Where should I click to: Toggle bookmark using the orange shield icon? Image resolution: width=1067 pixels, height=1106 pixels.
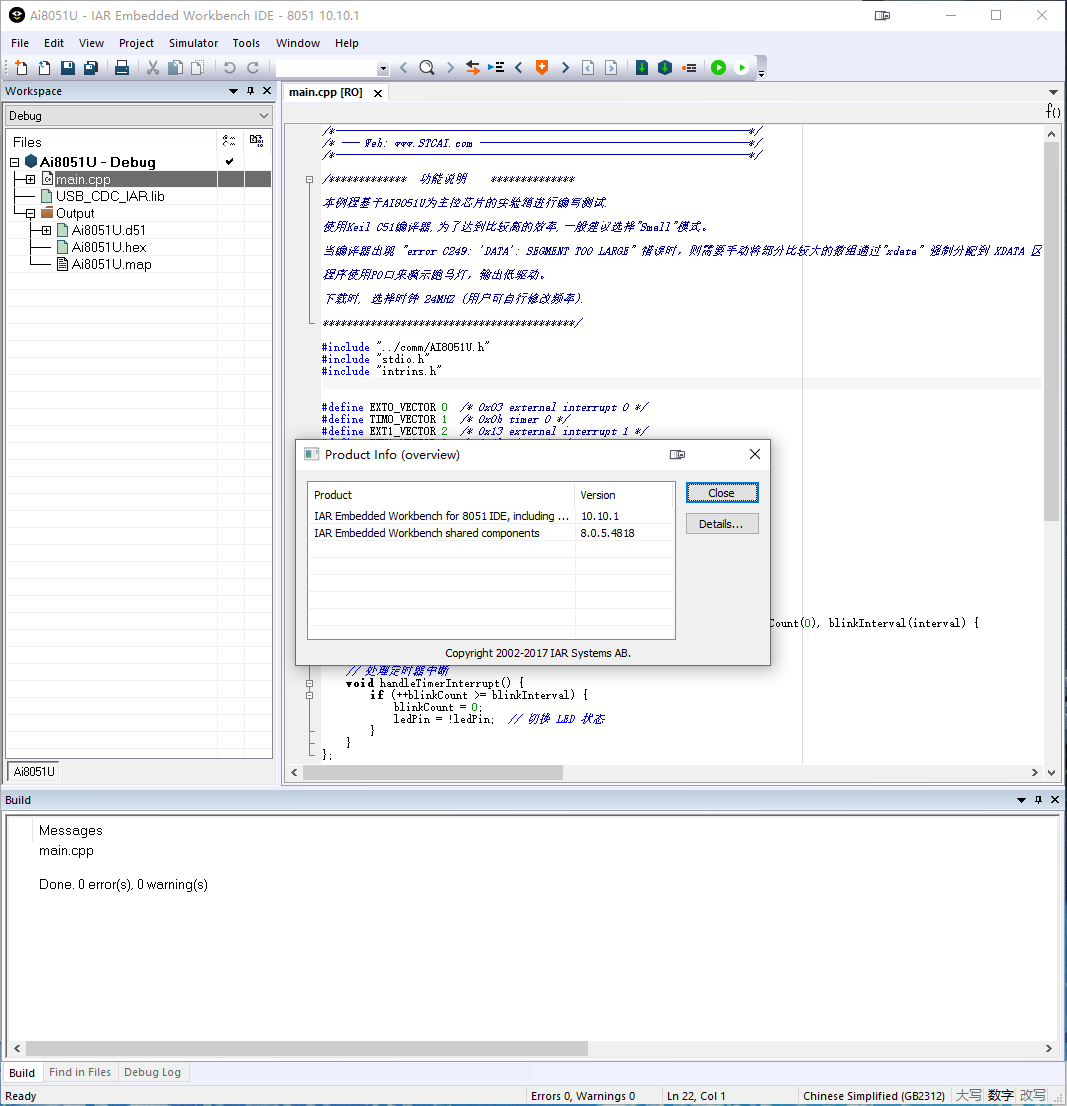pos(542,68)
